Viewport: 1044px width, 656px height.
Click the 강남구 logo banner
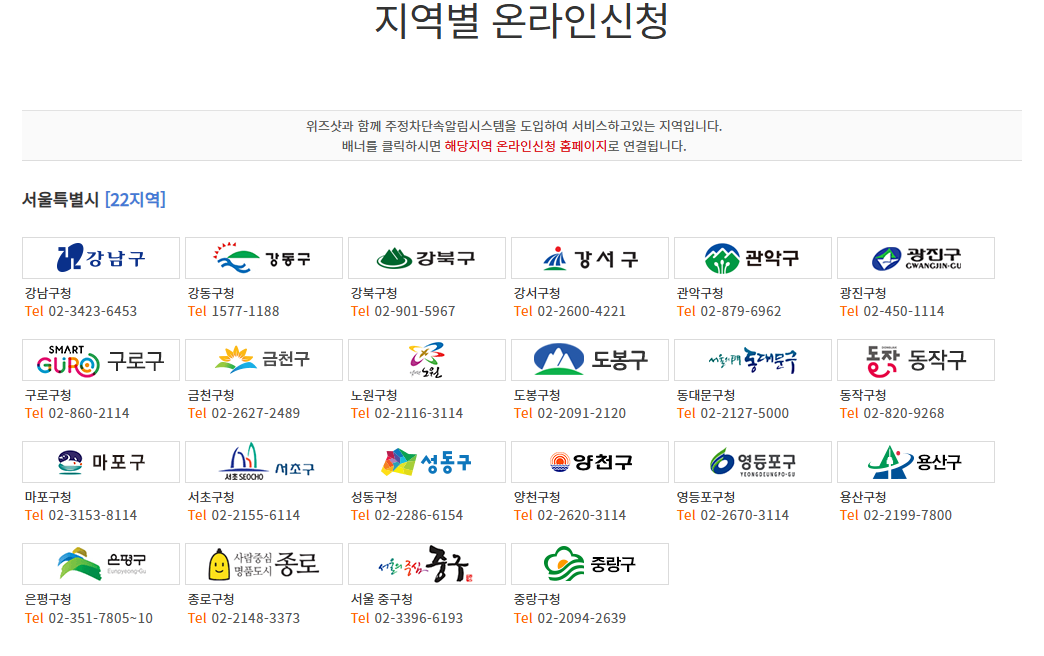(101, 258)
